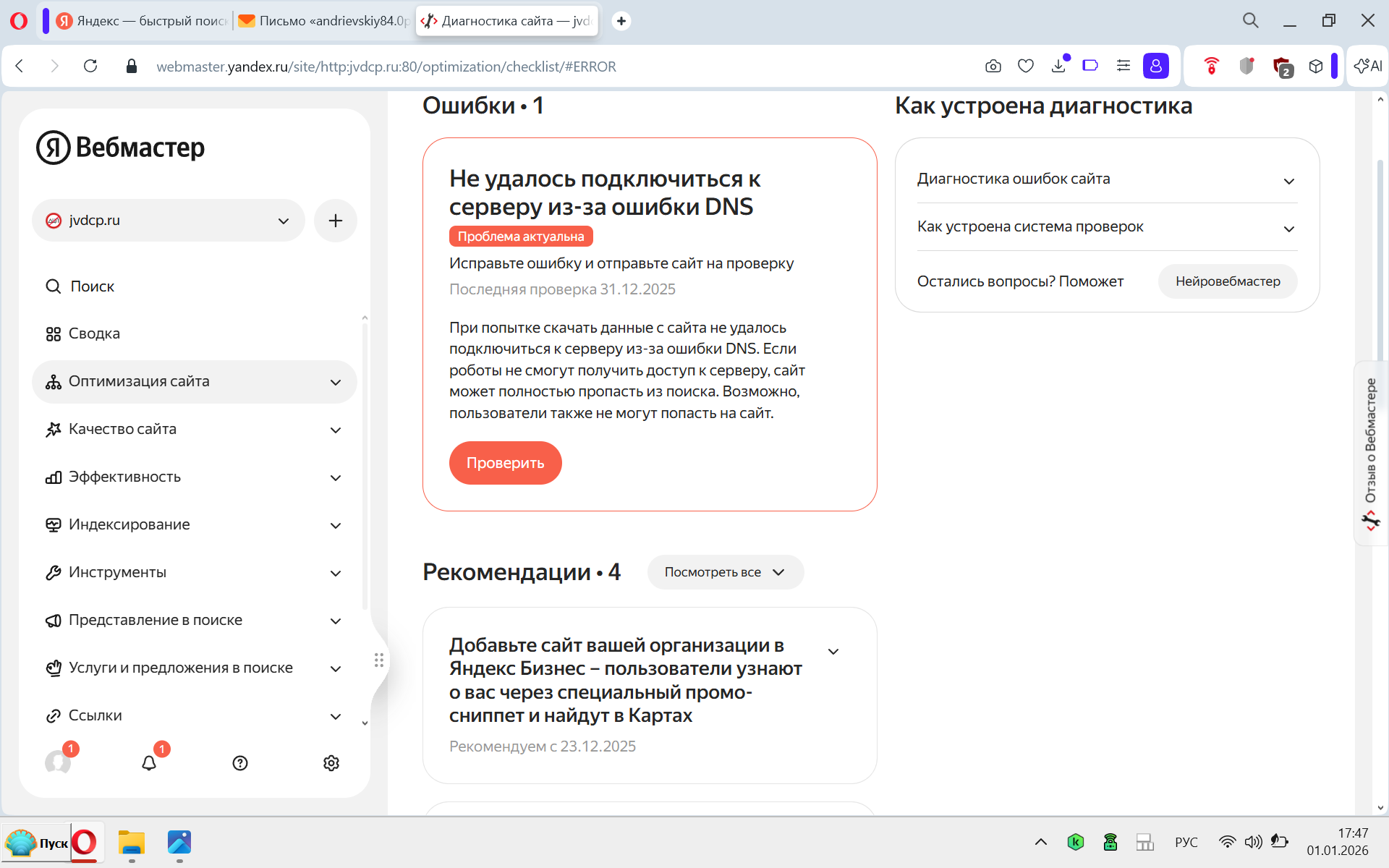
Task: Expand Индексирование menu item
Action: pyautogui.click(x=194, y=525)
